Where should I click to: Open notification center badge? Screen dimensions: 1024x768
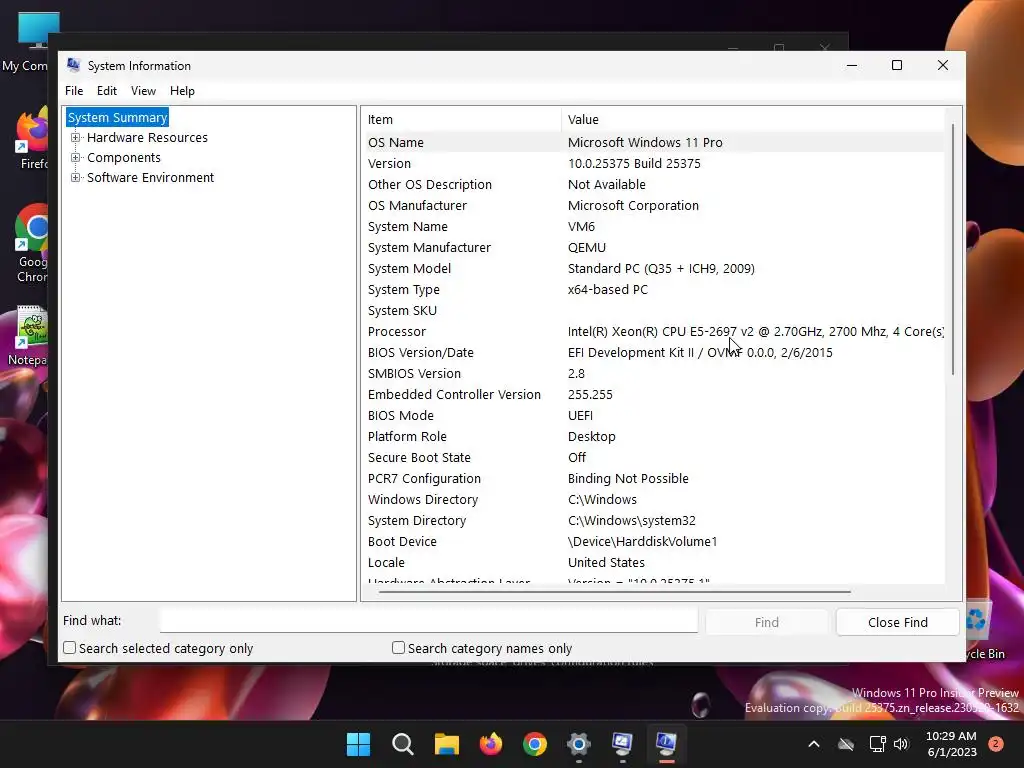996,744
